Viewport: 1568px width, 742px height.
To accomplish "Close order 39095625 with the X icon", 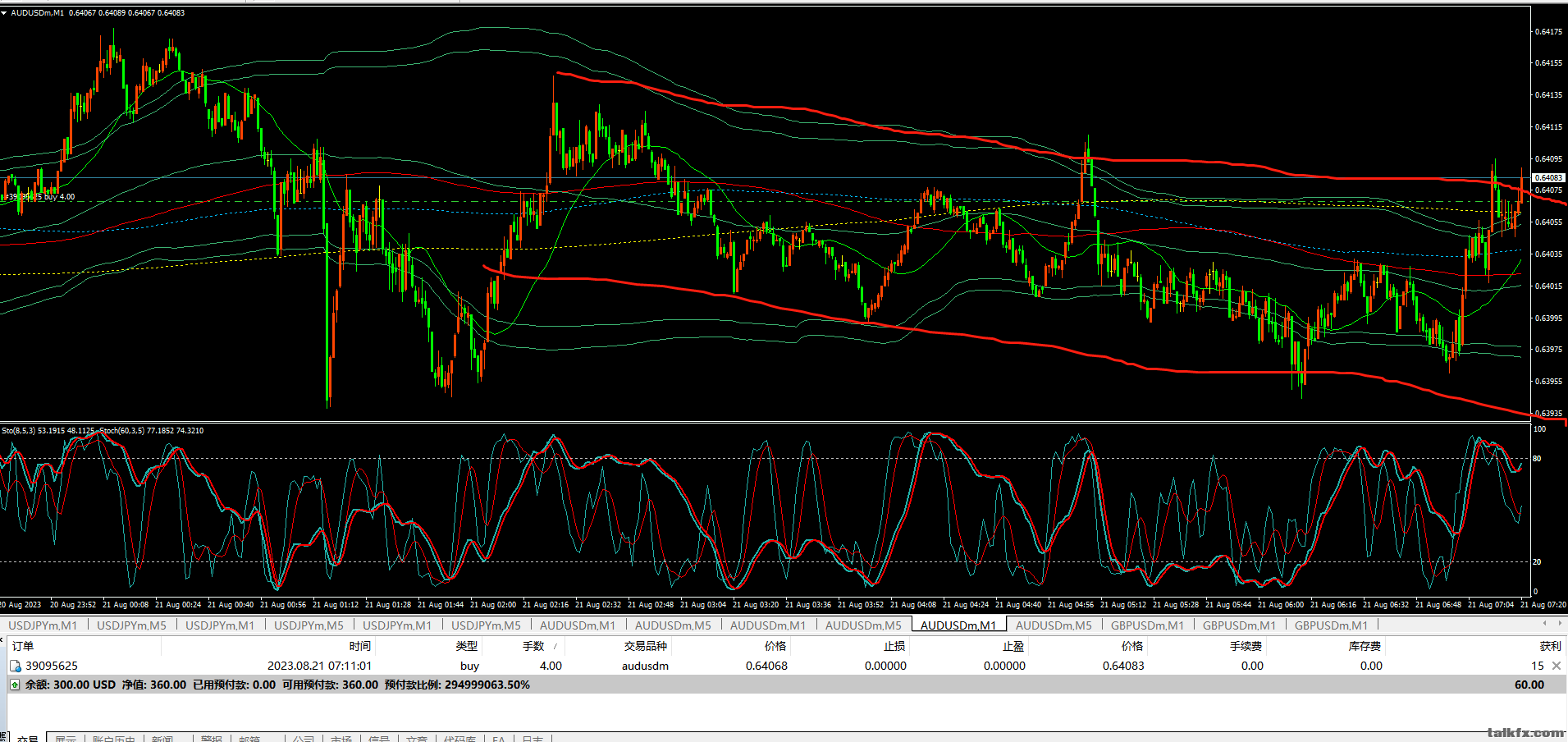I will 1557,666.
